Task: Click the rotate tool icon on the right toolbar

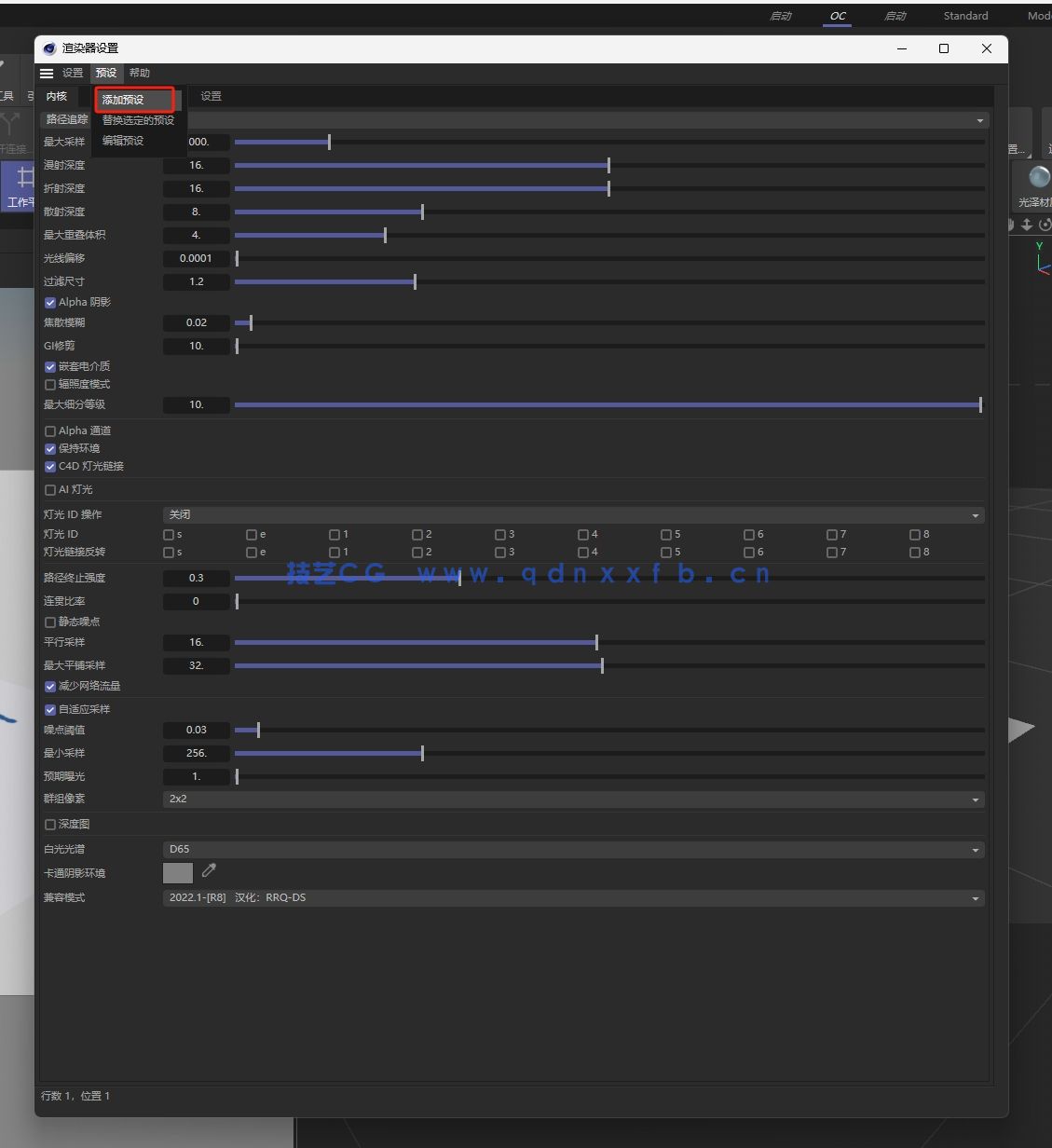Action: [x=1045, y=225]
